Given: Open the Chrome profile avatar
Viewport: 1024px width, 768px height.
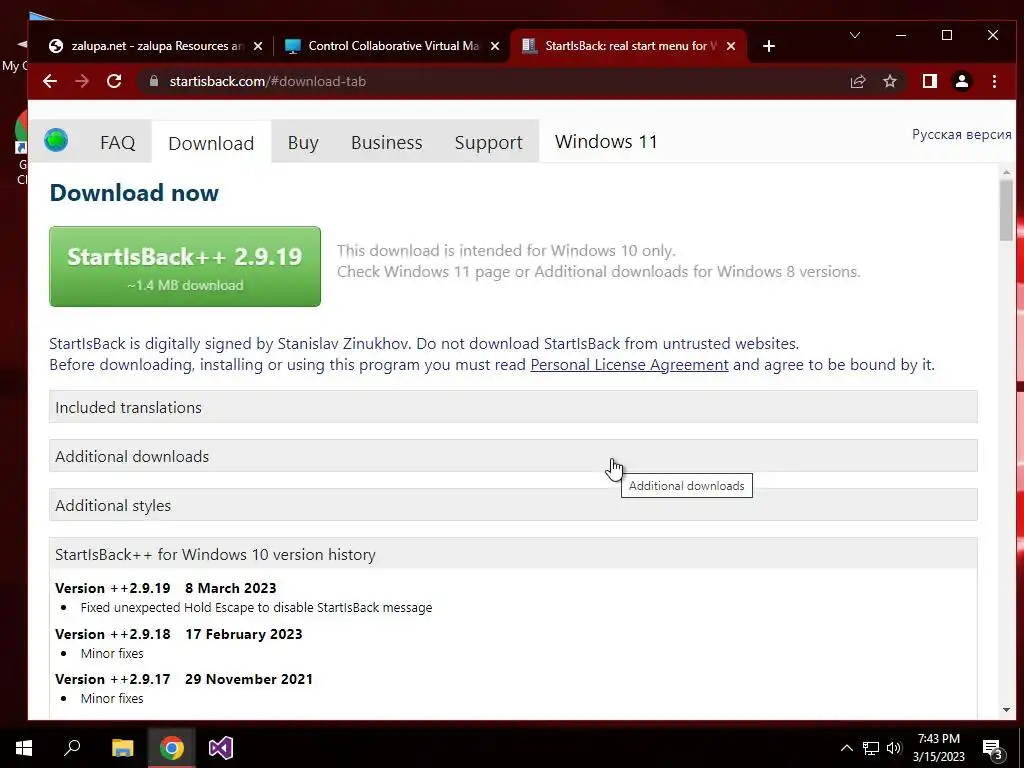Looking at the screenshot, I should tap(962, 81).
